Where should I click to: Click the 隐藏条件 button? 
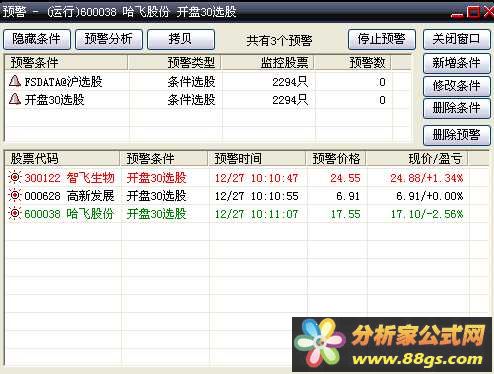(37, 39)
